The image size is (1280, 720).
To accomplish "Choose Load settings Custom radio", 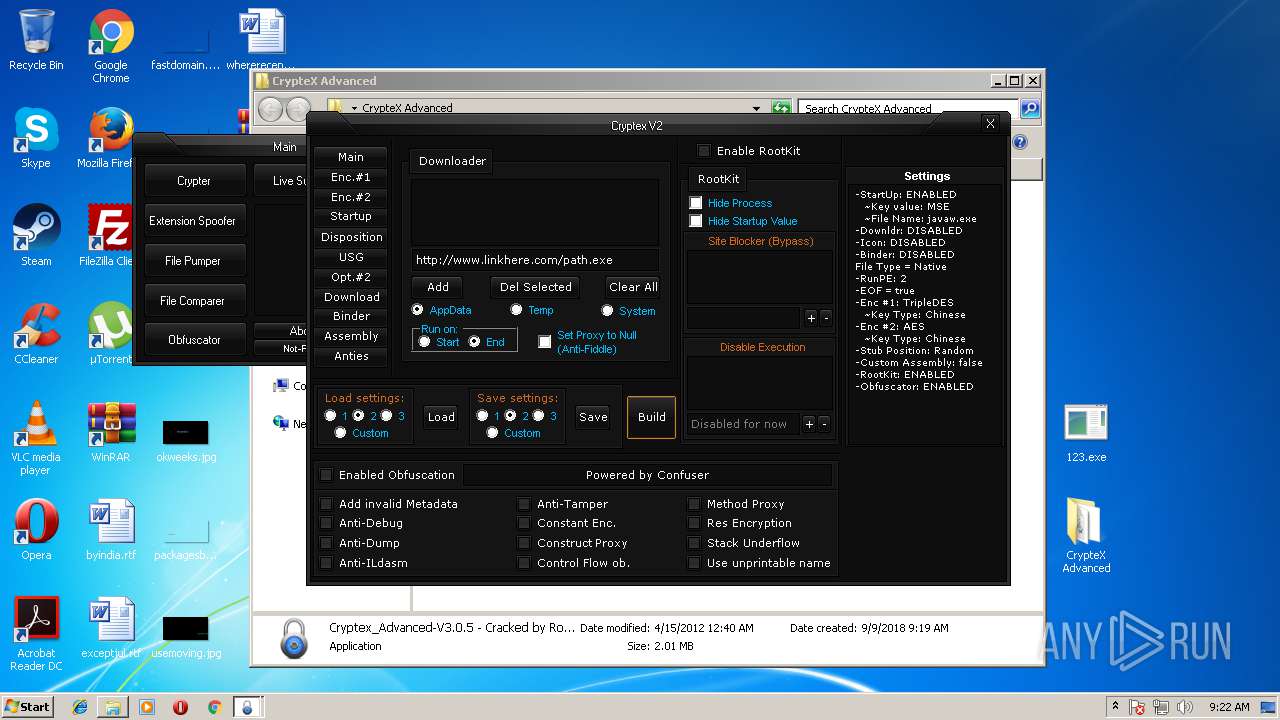I will click(341, 433).
